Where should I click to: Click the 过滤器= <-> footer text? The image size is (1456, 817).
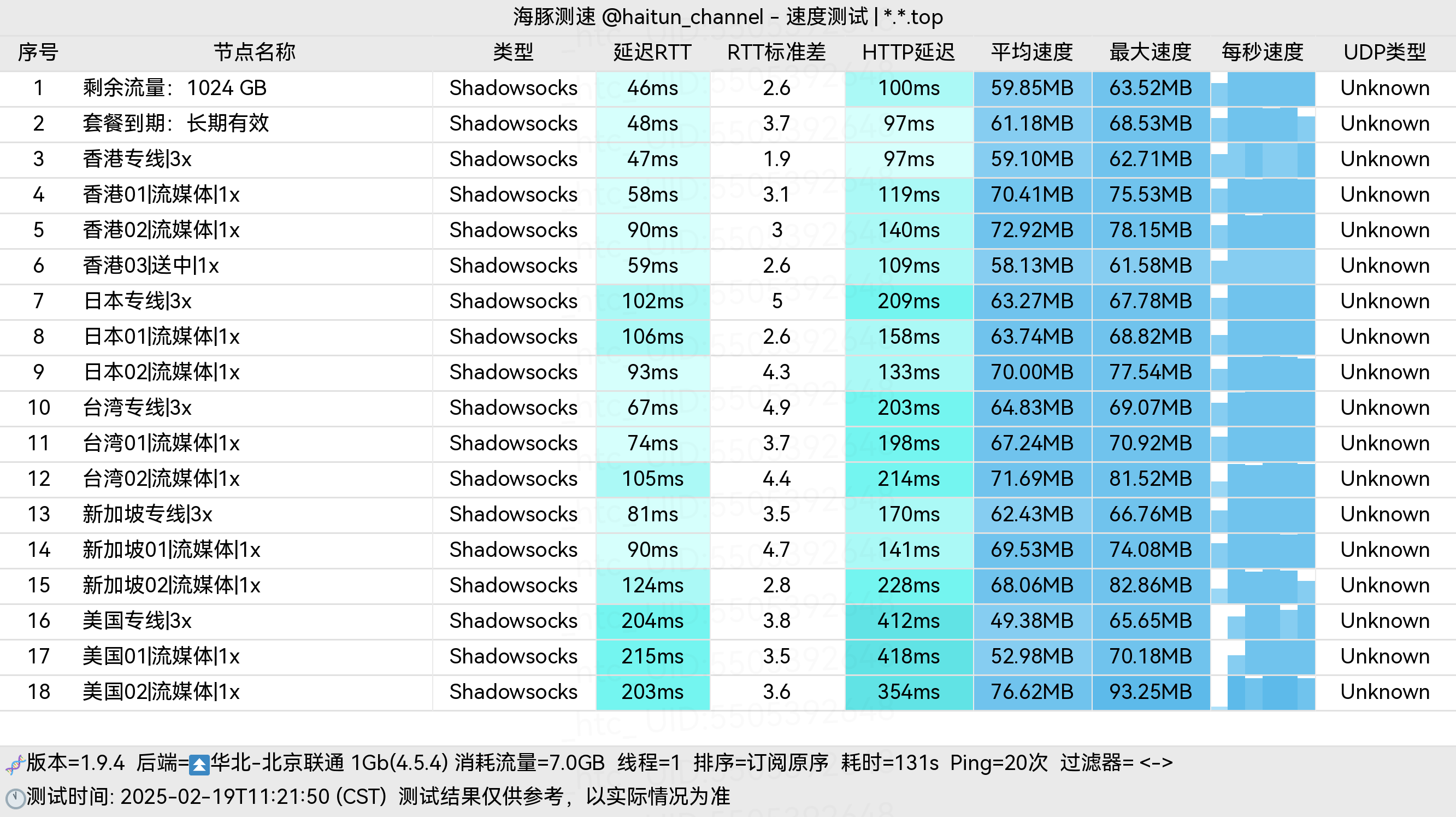tap(1116, 763)
